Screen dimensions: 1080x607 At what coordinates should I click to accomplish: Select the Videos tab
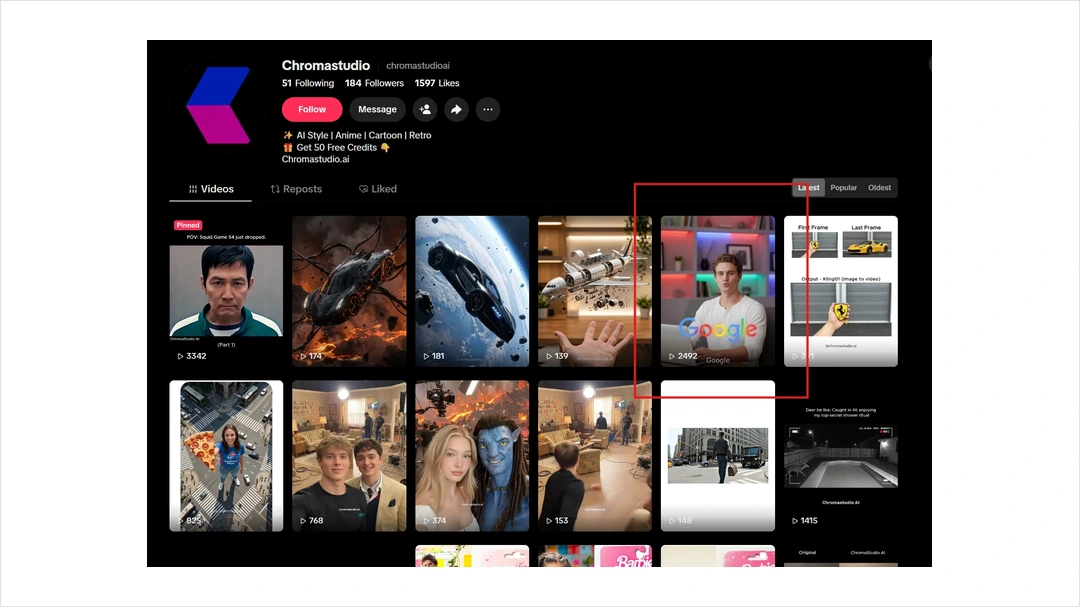click(211, 189)
